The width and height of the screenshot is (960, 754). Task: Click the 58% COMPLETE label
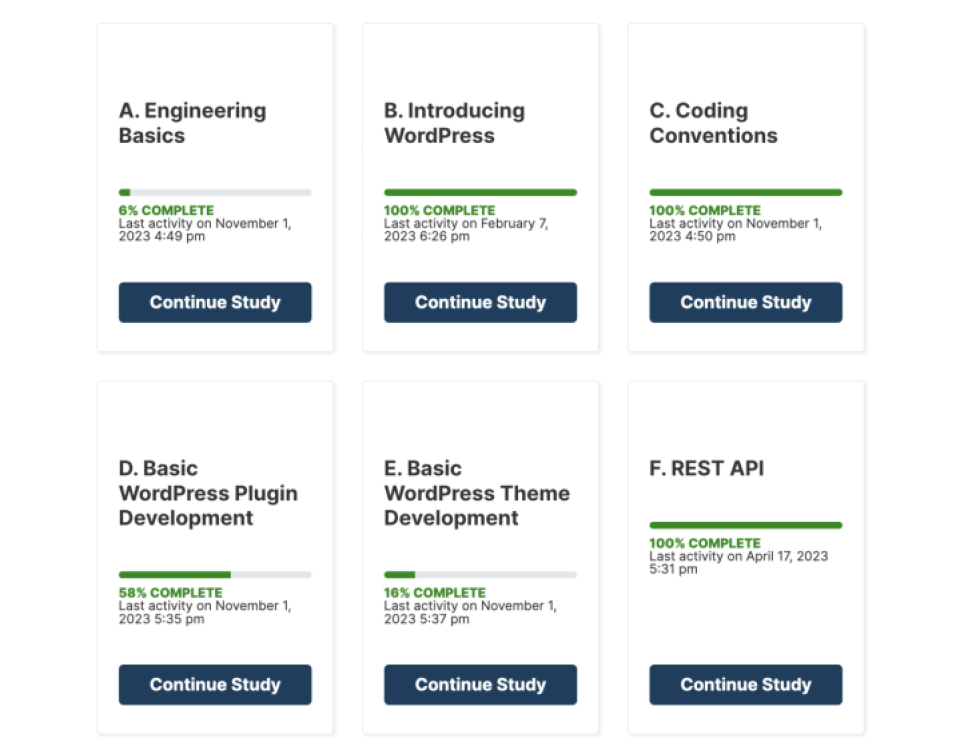(x=171, y=592)
